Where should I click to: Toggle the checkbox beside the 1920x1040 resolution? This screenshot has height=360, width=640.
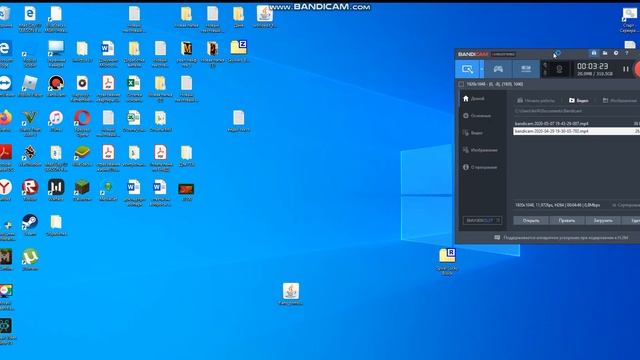point(461,84)
